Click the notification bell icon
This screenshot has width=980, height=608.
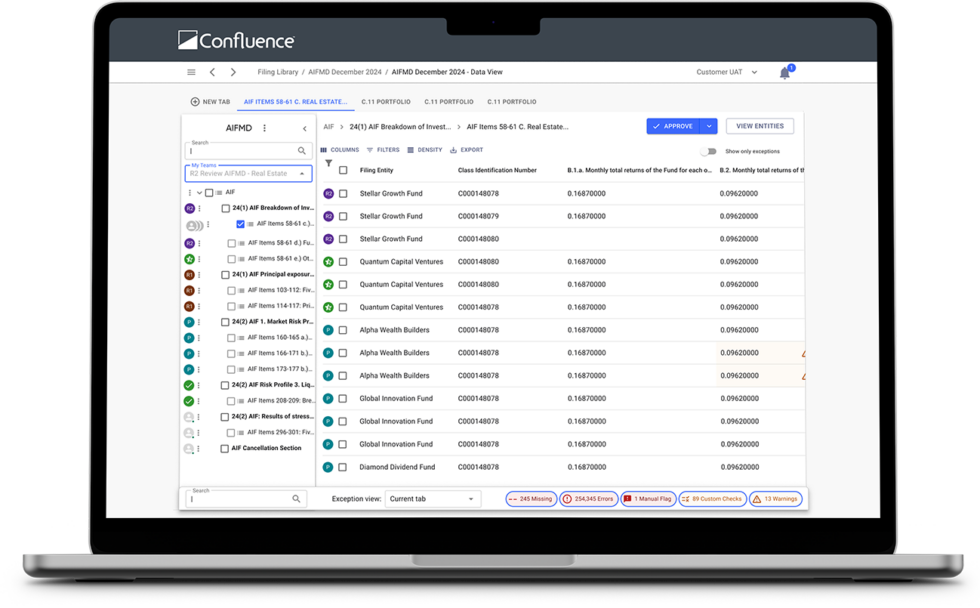coord(785,71)
